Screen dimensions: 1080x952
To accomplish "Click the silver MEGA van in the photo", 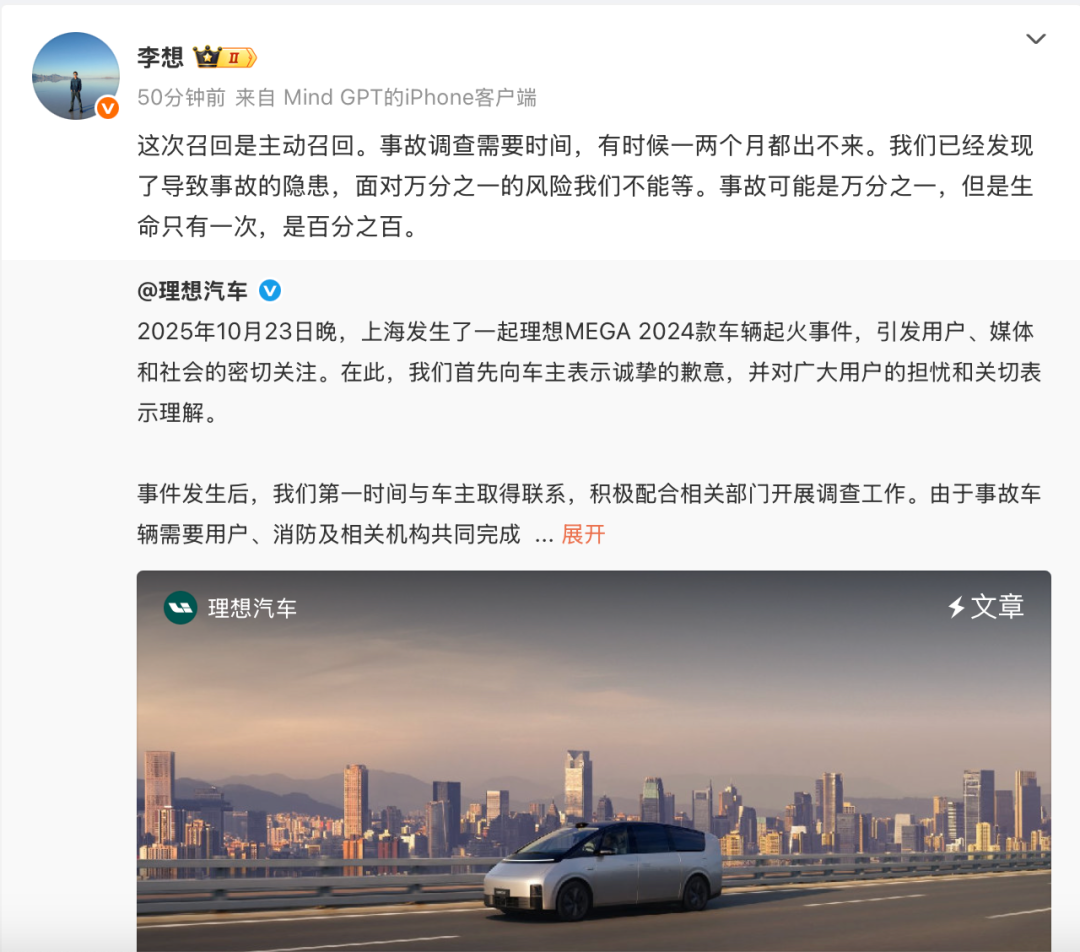I will [603, 871].
